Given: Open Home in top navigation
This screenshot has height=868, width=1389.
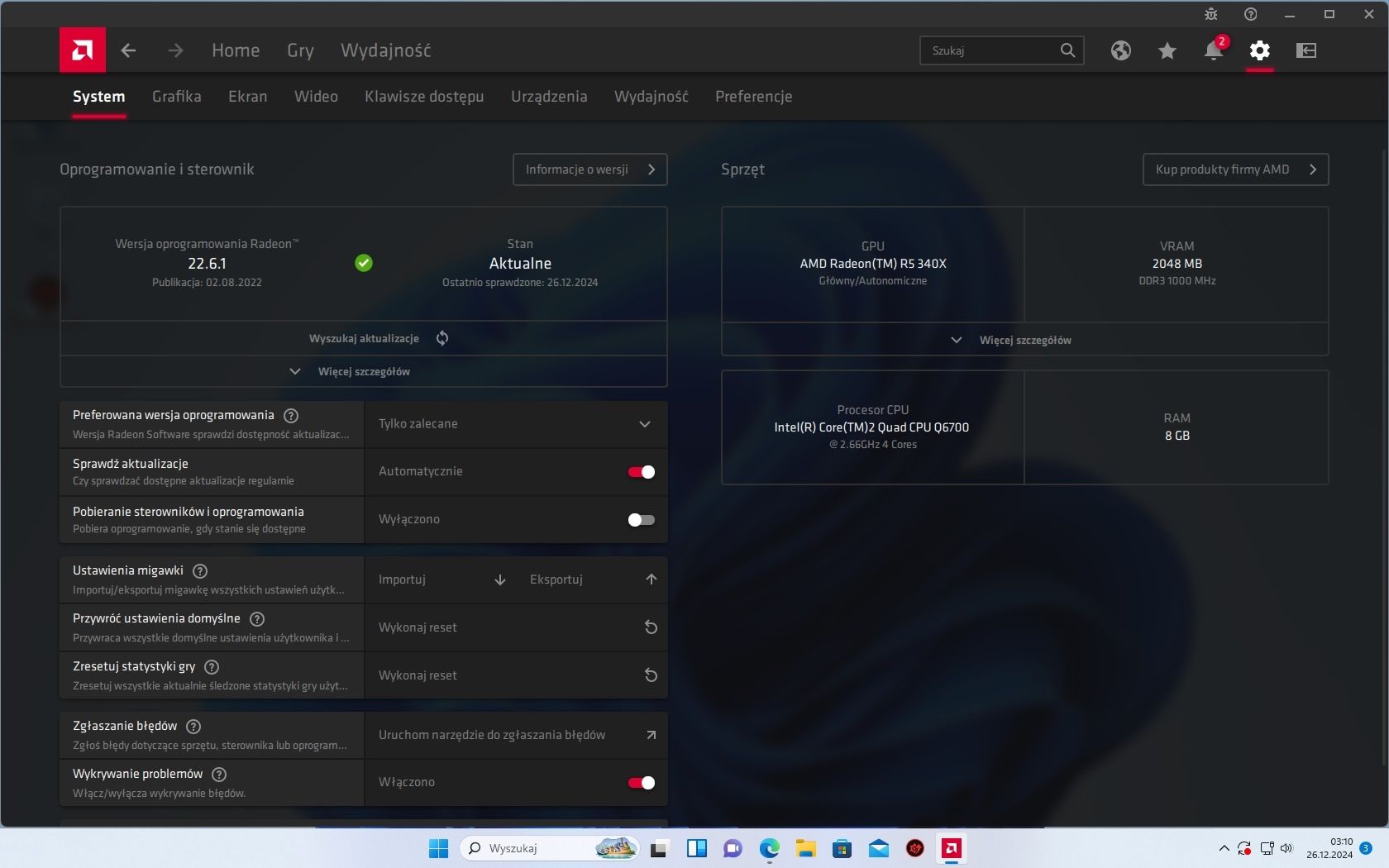Looking at the screenshot, I should [236, 50].
